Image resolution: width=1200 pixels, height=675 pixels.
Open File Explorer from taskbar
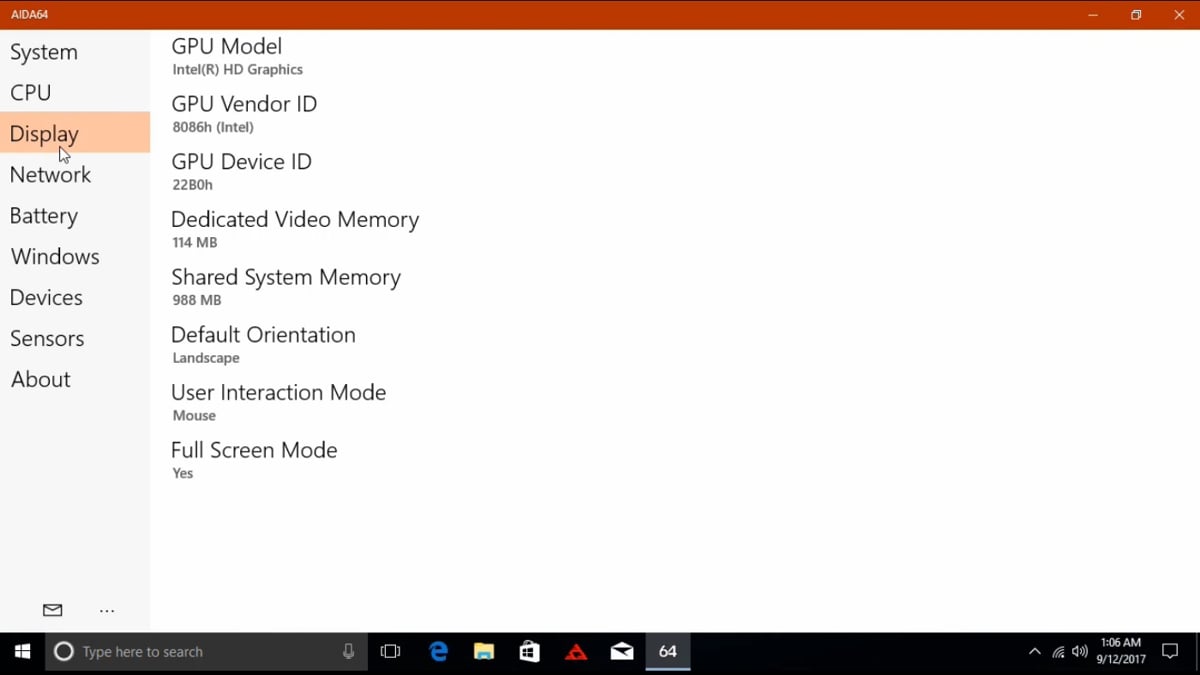coord(484,652)
